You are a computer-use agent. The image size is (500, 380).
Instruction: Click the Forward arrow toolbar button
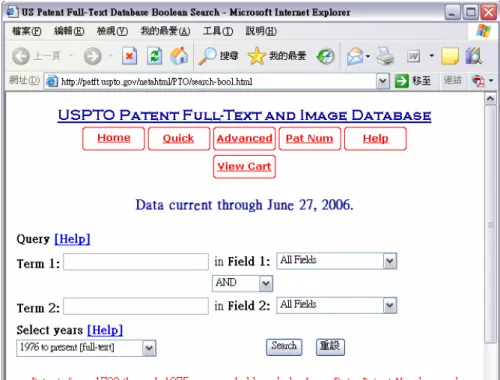point(92,56)
